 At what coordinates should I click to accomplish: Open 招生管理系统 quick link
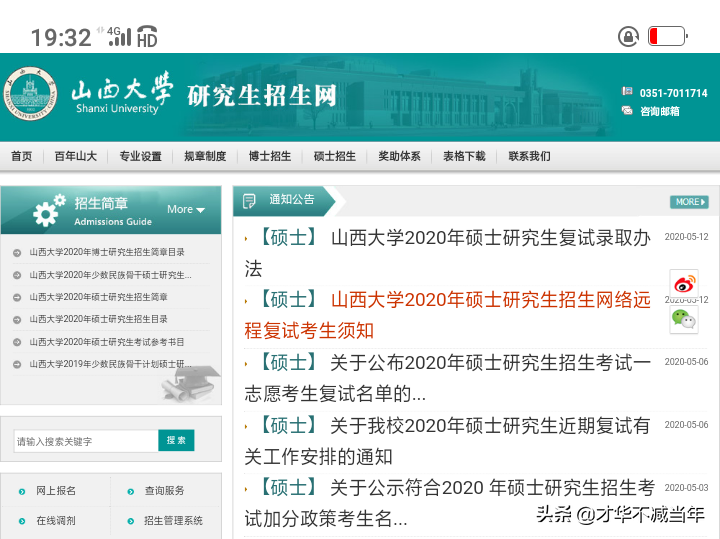[x=173, y=521]
